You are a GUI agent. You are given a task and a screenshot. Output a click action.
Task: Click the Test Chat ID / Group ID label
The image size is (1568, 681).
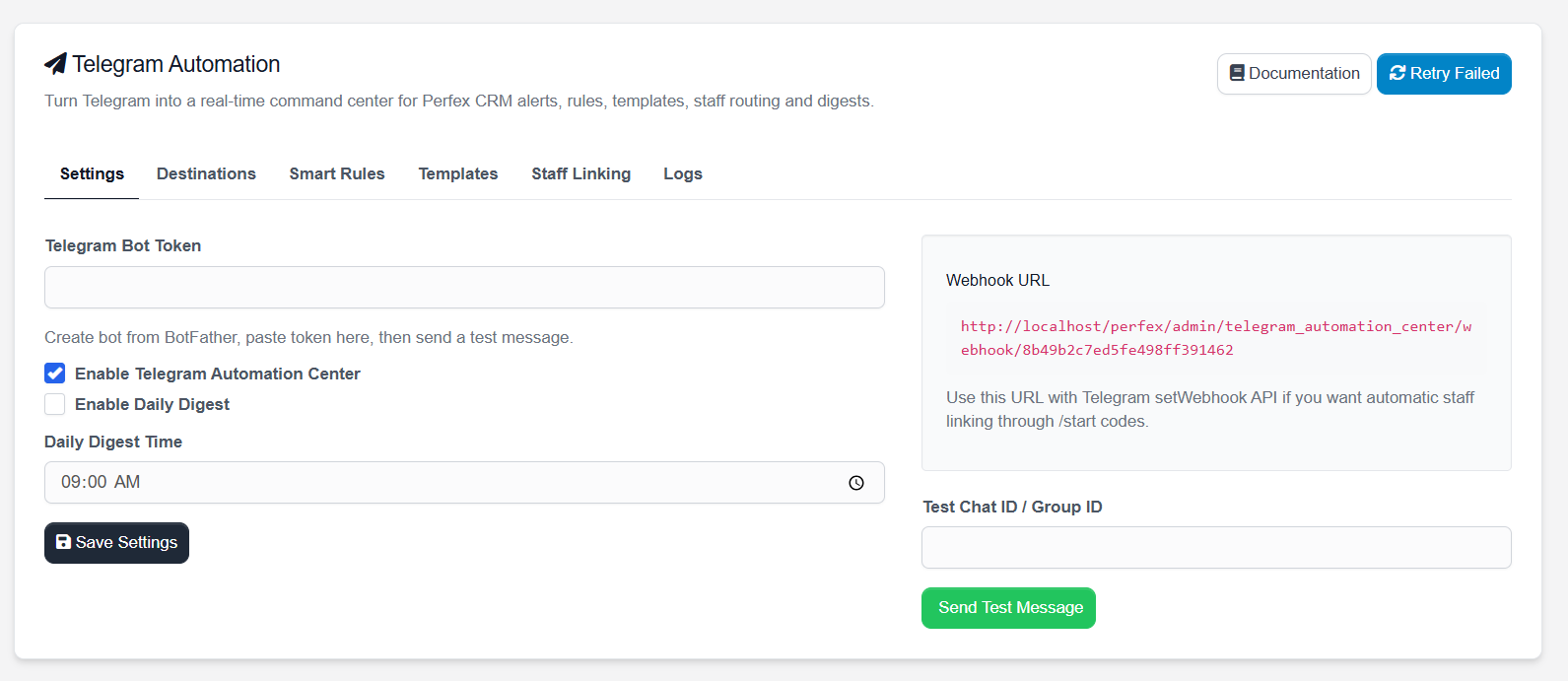point(1012,507)
